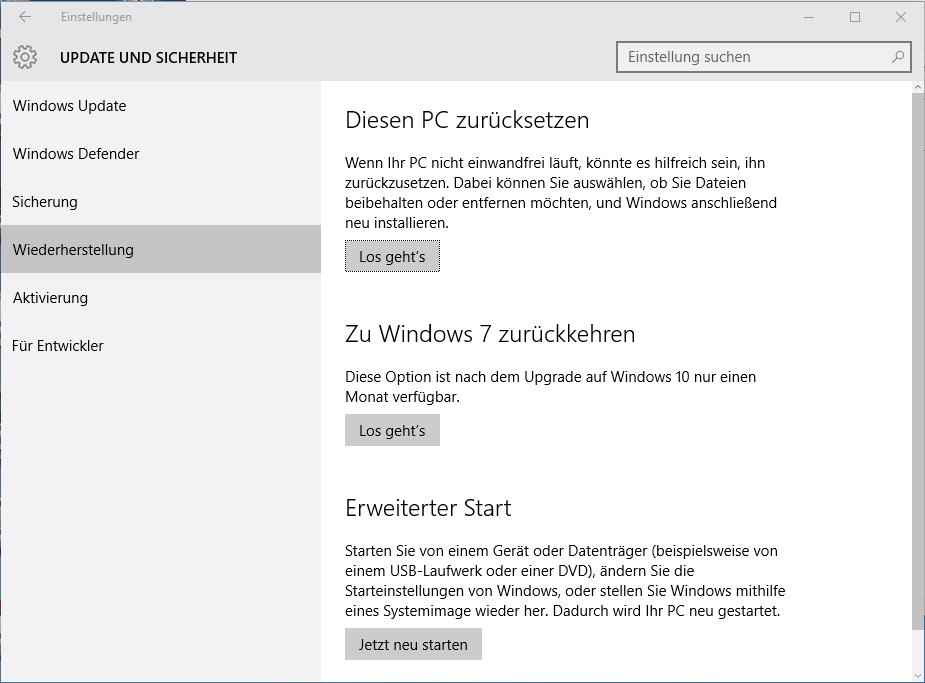
Task: Start PC reset with Los geht's
Action: coord(392,257)
